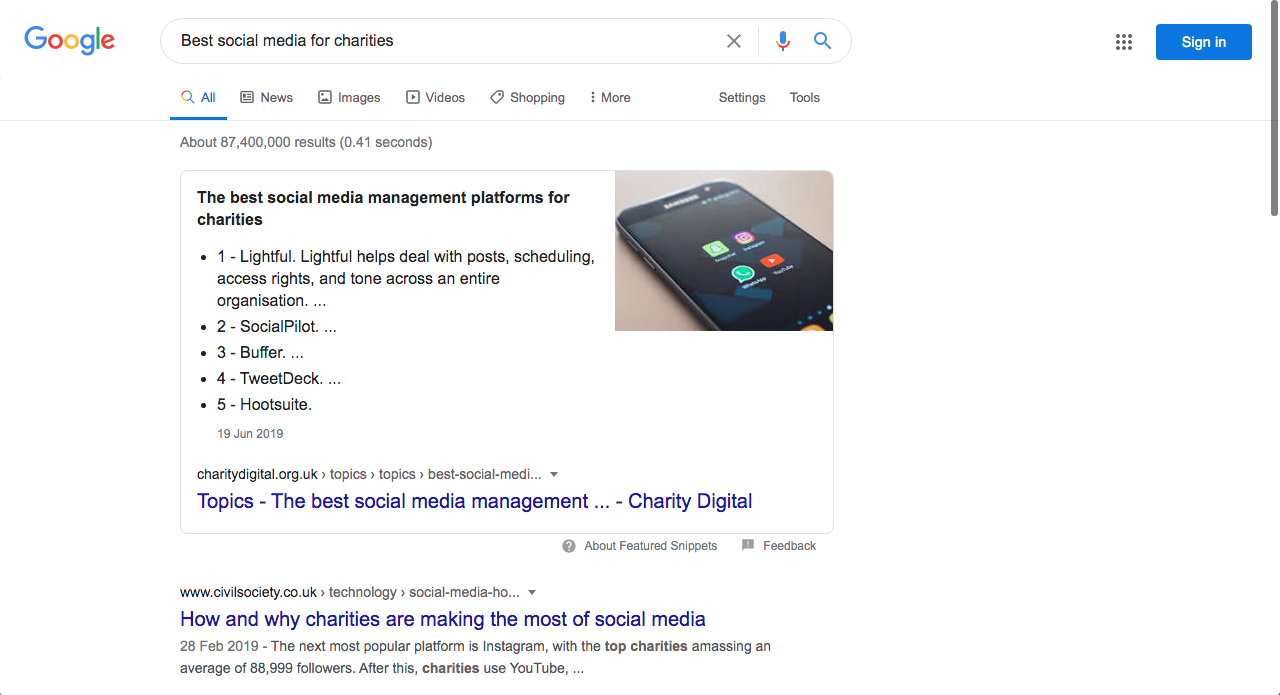Click About Featured Snippets link

click(x=651, y=546)
